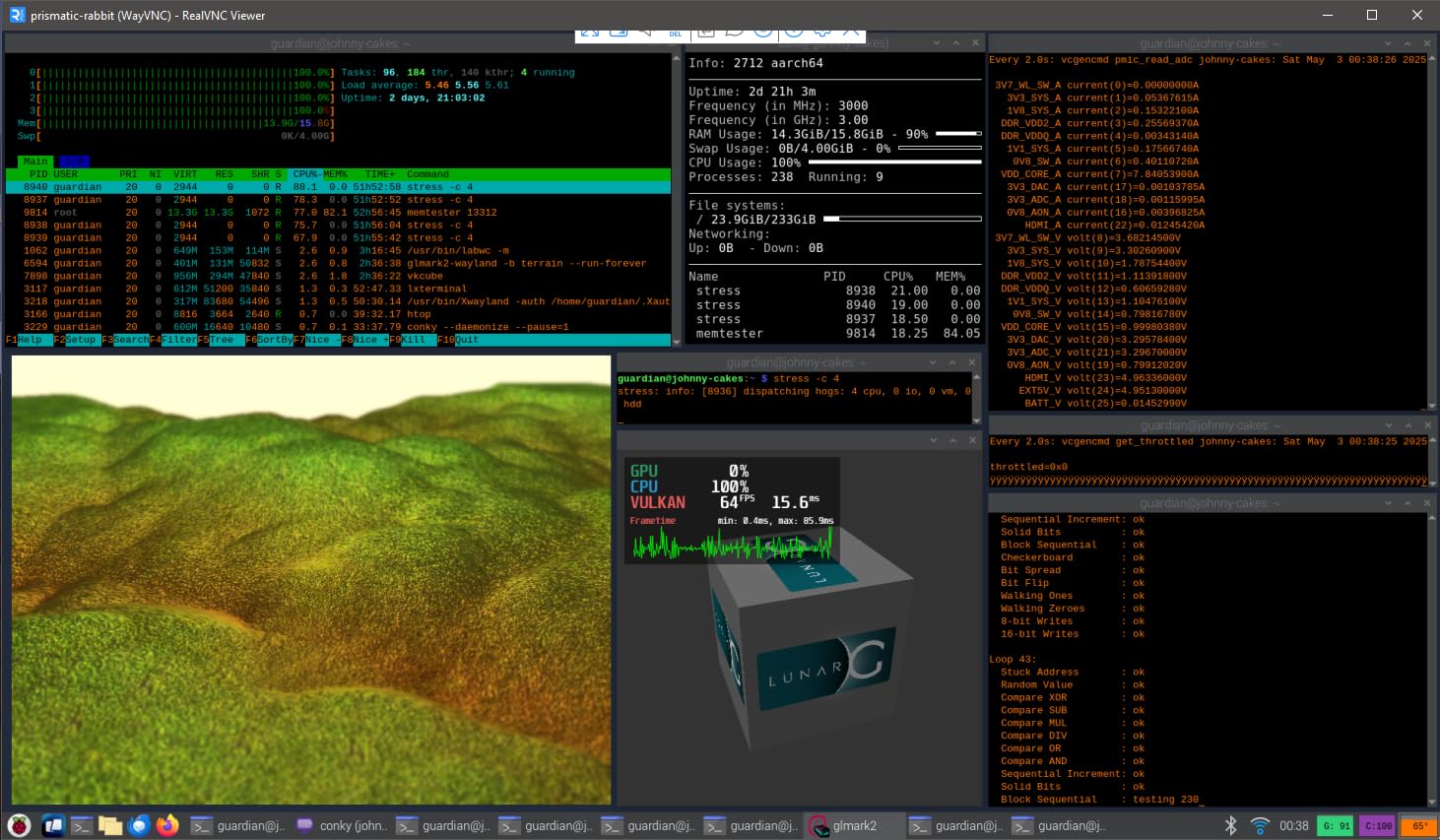1440x840 pixels.
Task: Open the File Manager folder icon
Action: (109, 825)
